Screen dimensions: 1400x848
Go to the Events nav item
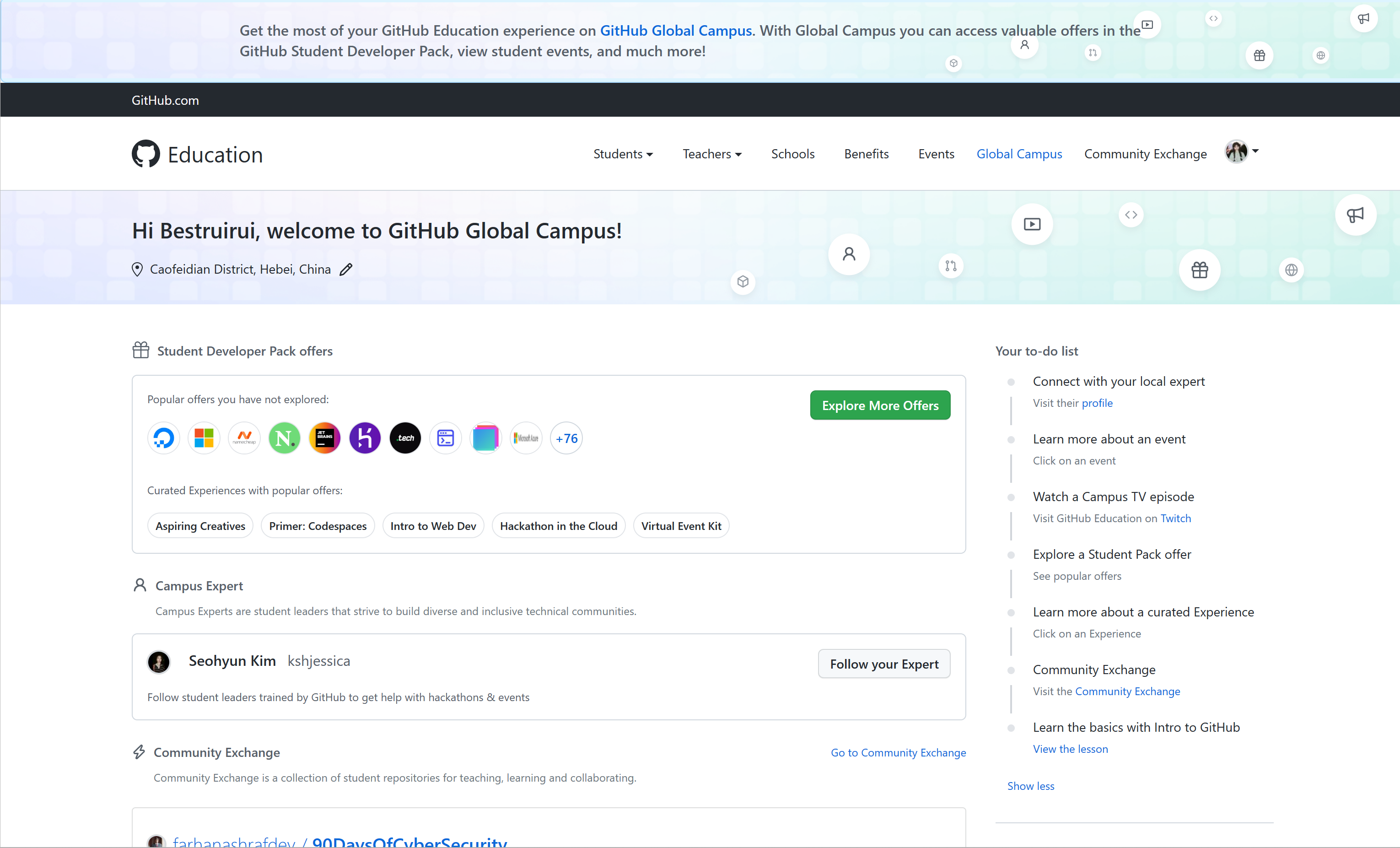(936, 154)
